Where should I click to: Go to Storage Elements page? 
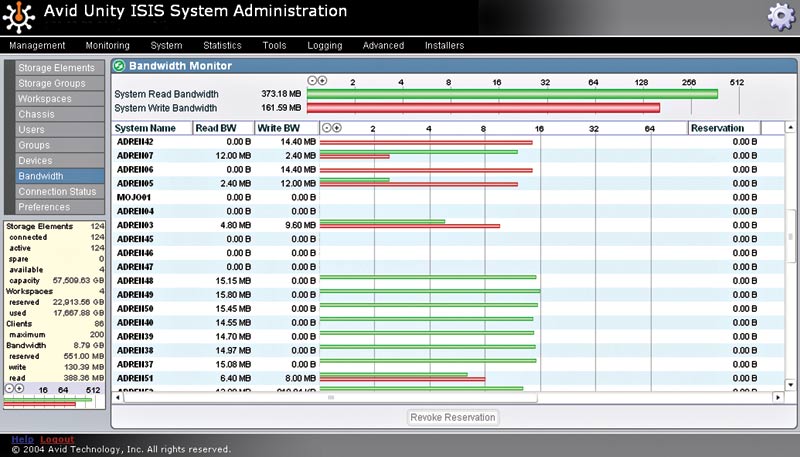click(x=60, y=68)
